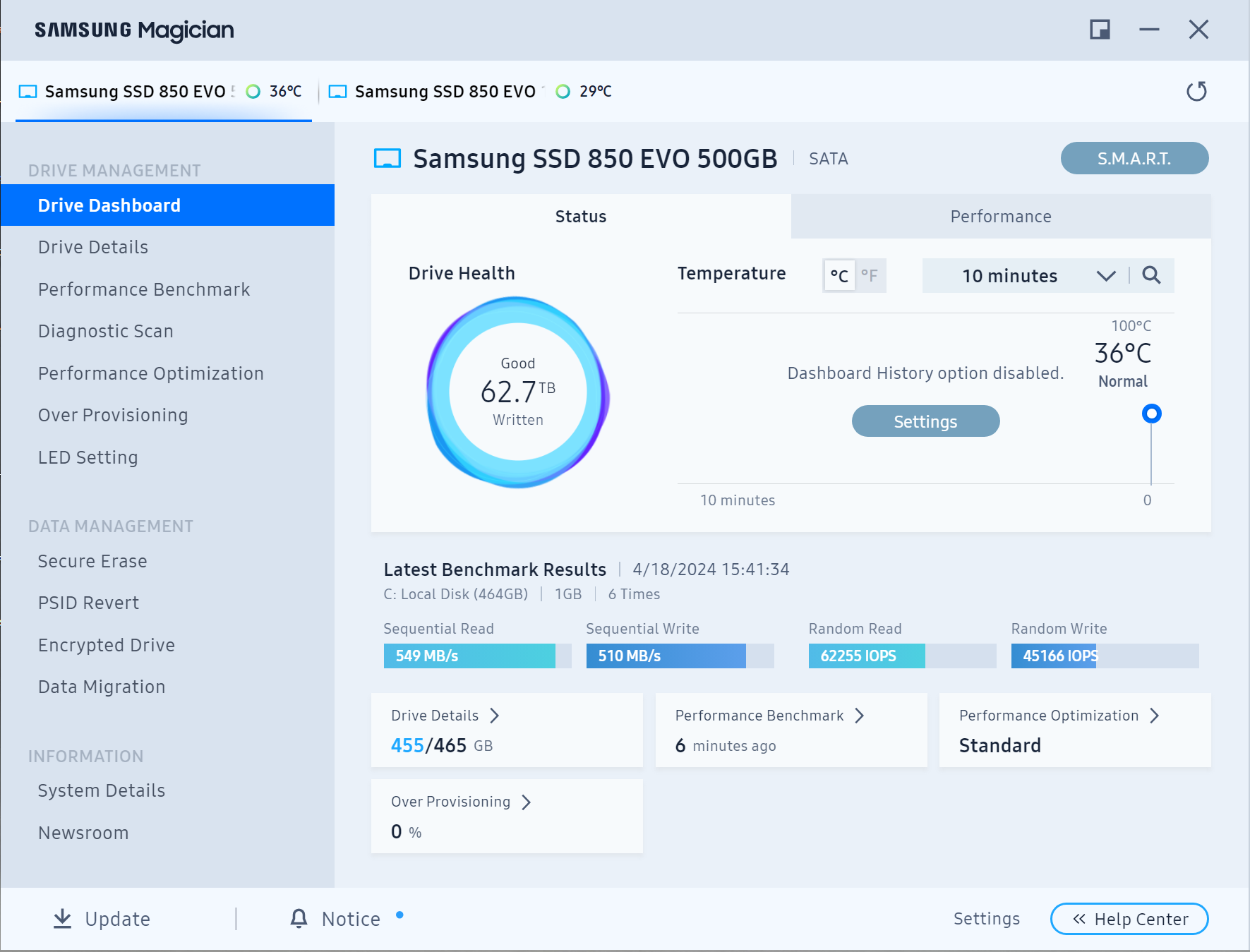Switch temperature unit to Celsius

pos(839,275)
